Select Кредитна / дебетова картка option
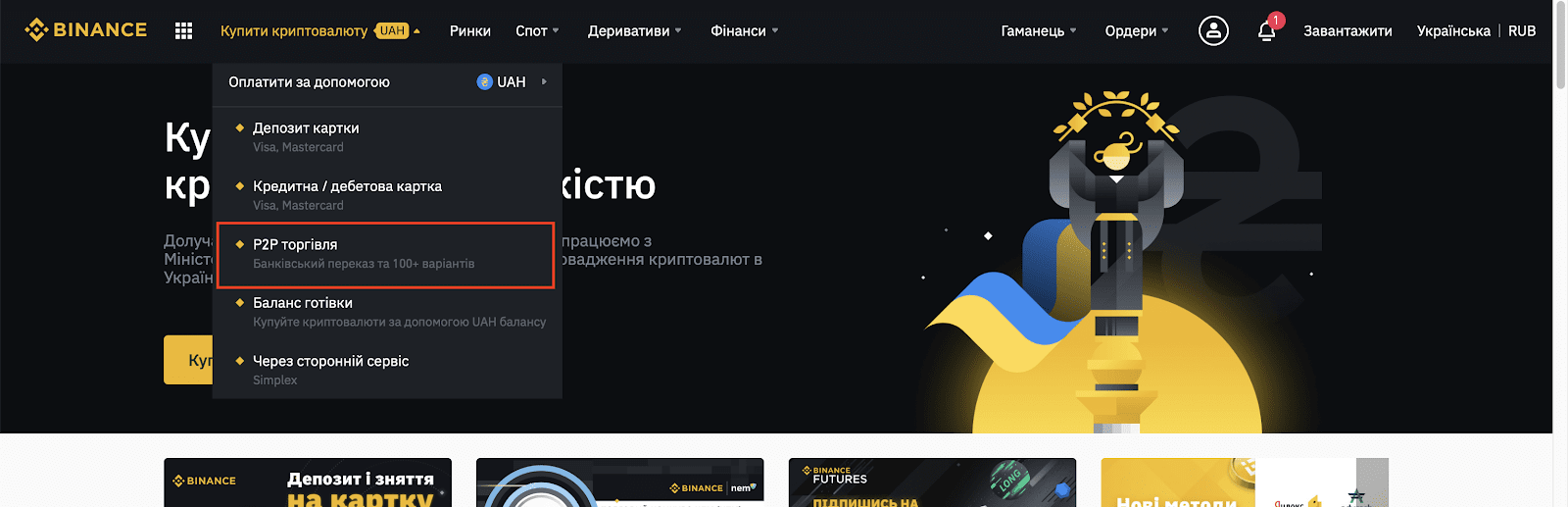The image size is (1568, 507). [x=387, y=195]
